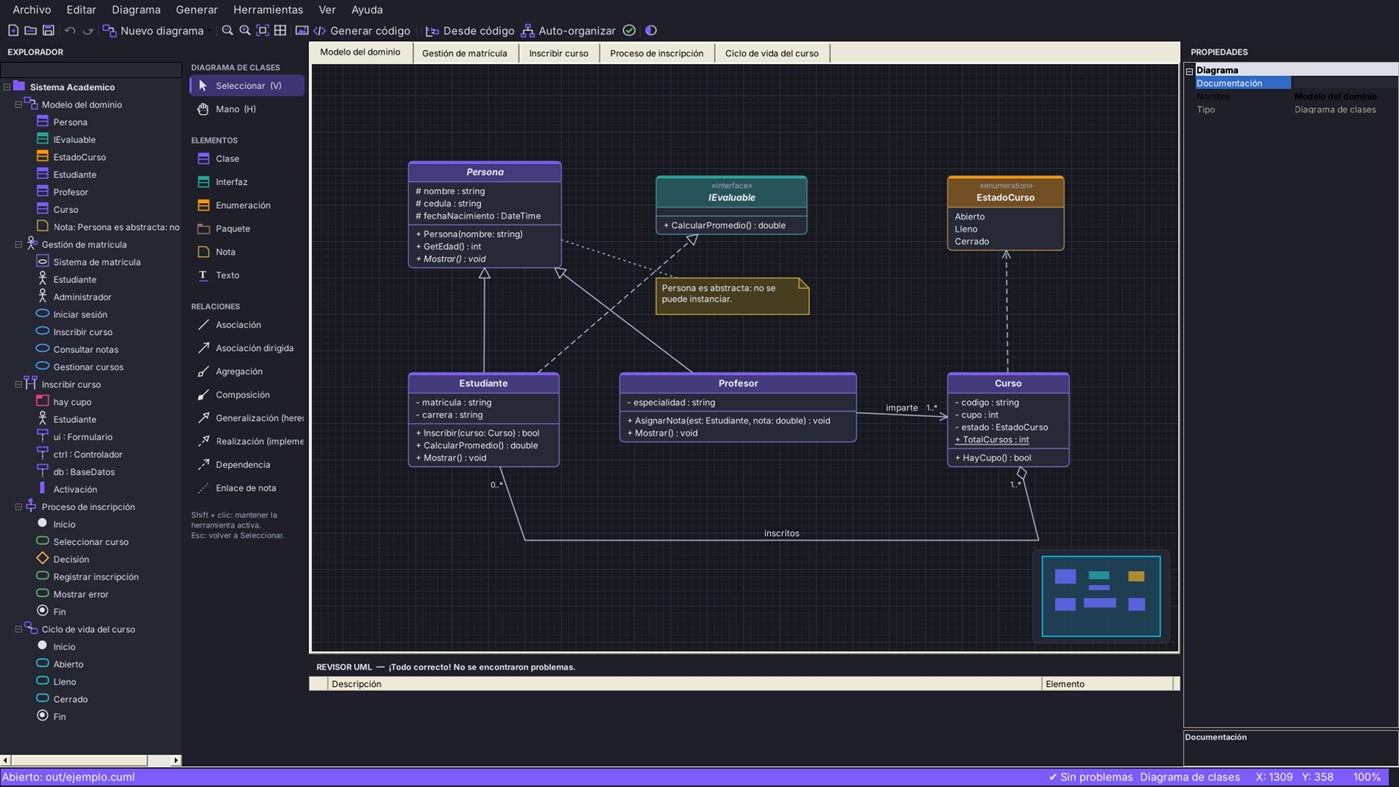Click the save diskette icon
This screenshot has width=1399, height=787.
[48, 31]
